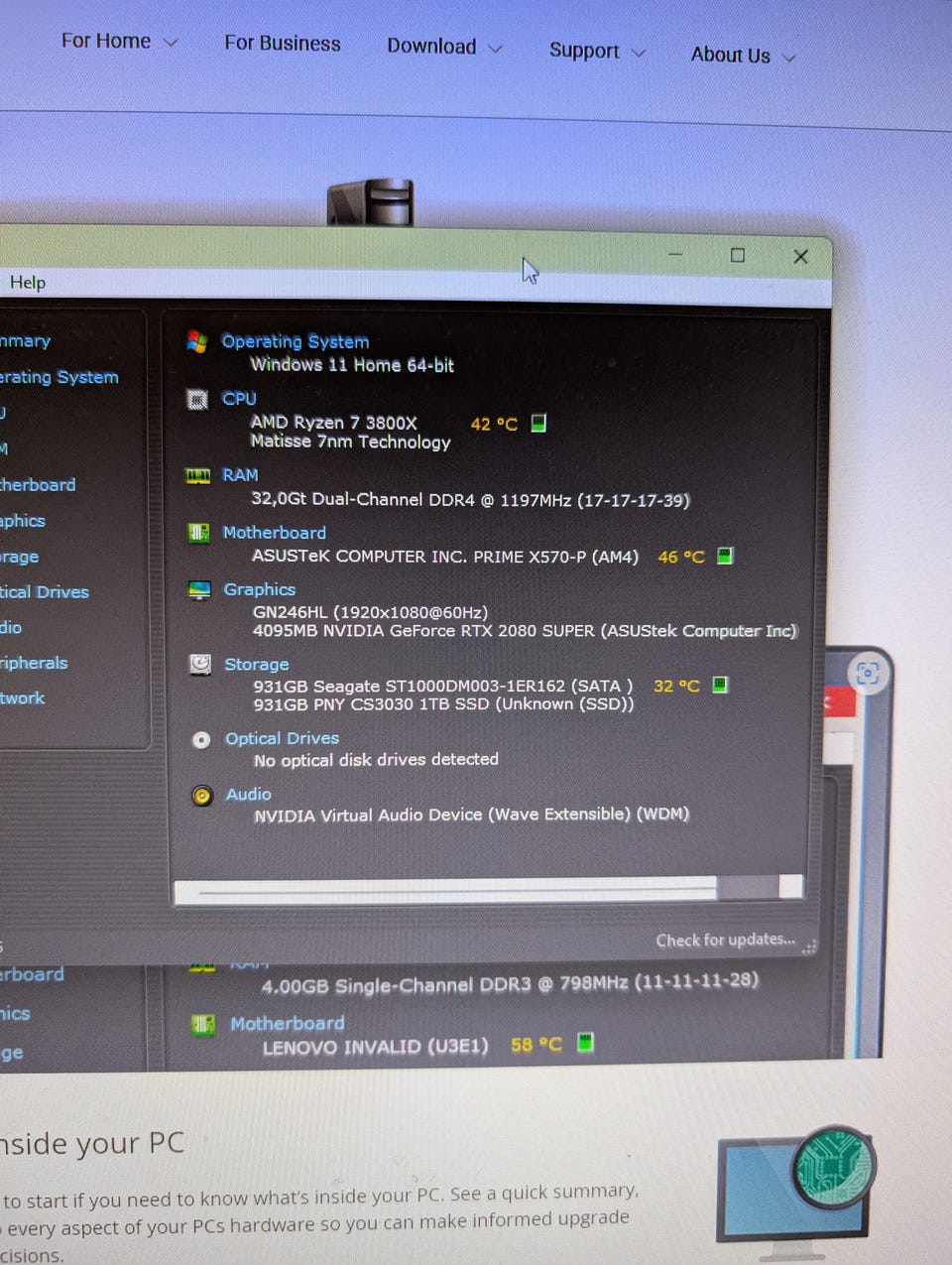The height and width of the screenshot is (1265, 952).
Task: Expand the About Us website menu
Action: [743, 56]
